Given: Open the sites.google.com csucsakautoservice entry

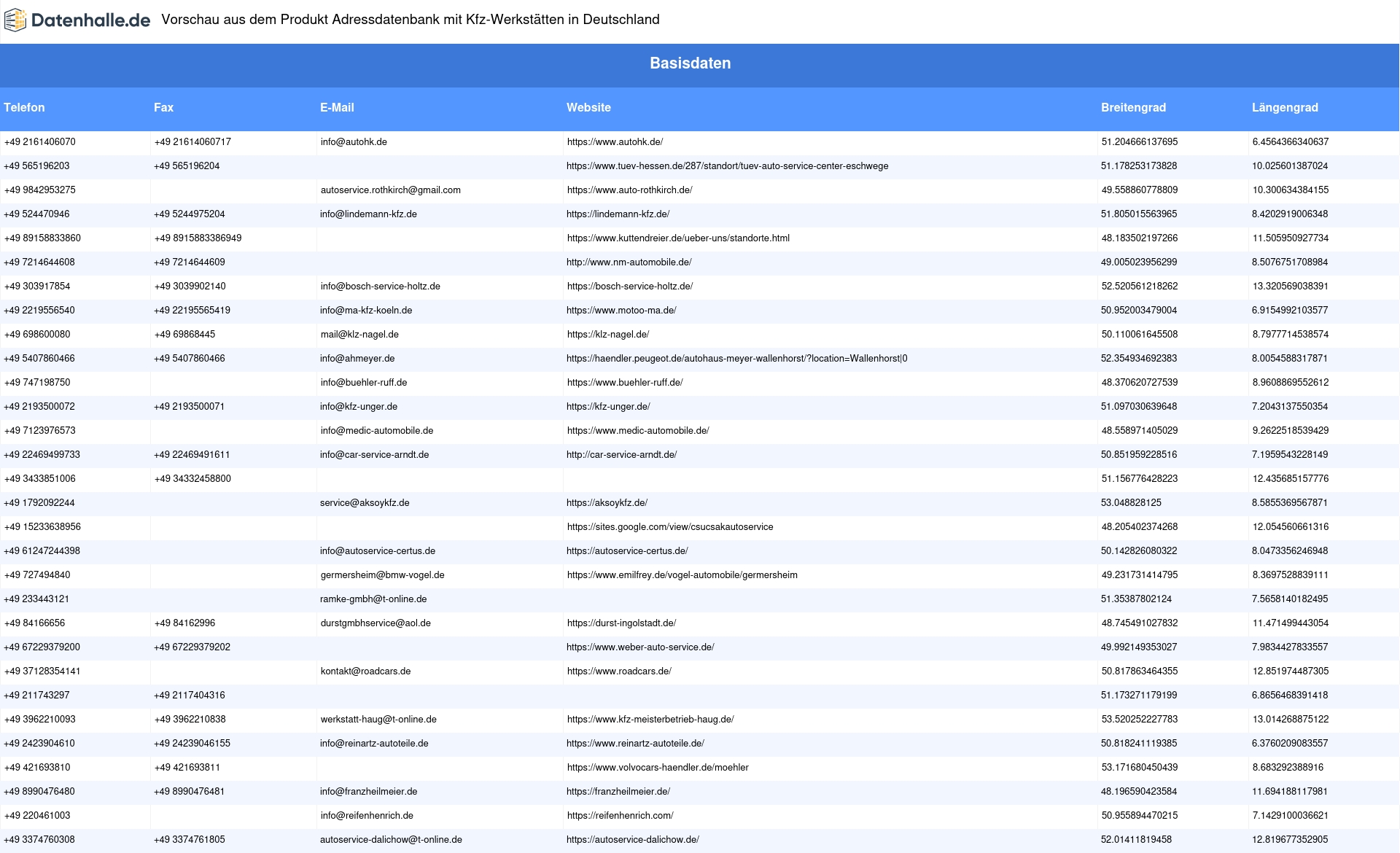Looking at the screenshot, I should 670,527.
